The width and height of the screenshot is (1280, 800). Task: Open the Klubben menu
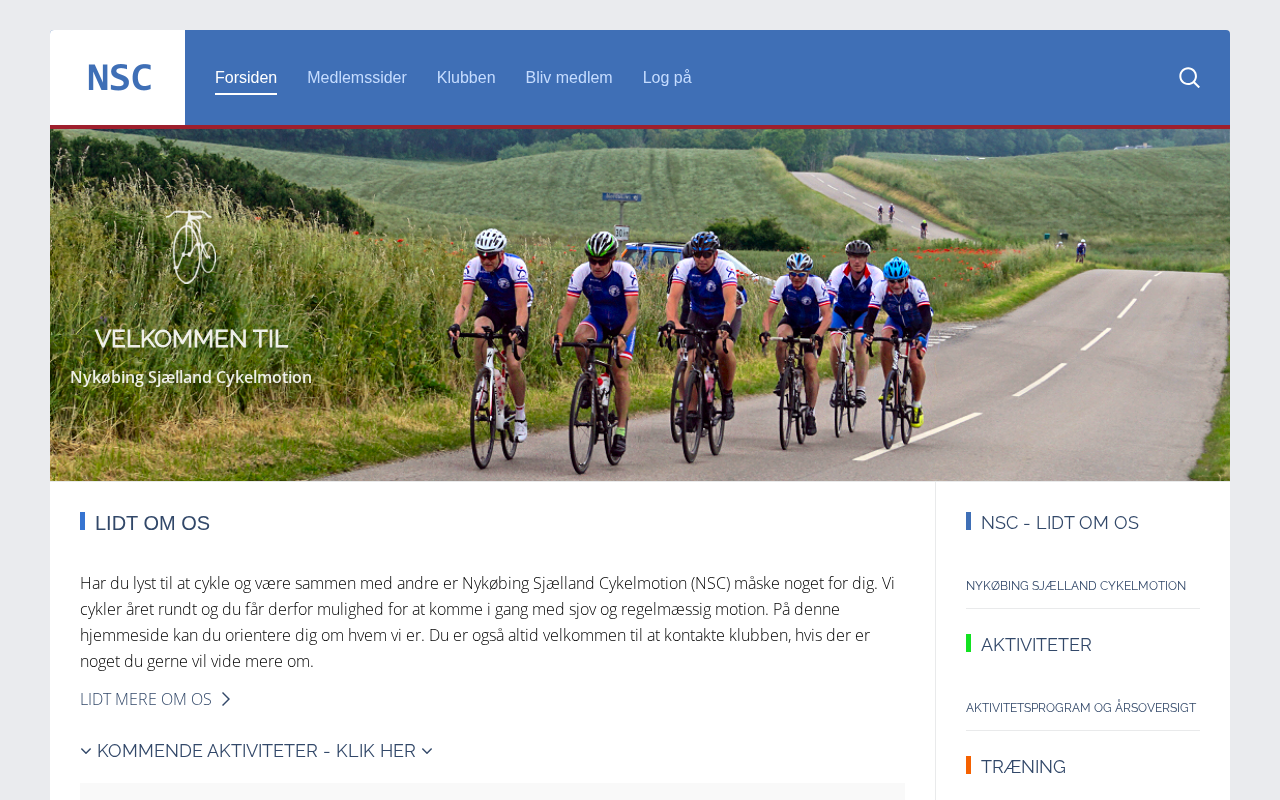pos(466,78)
